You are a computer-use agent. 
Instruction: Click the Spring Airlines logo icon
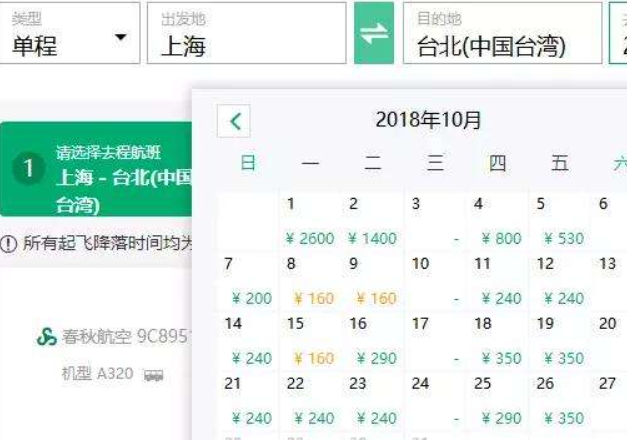coord(47,336)
